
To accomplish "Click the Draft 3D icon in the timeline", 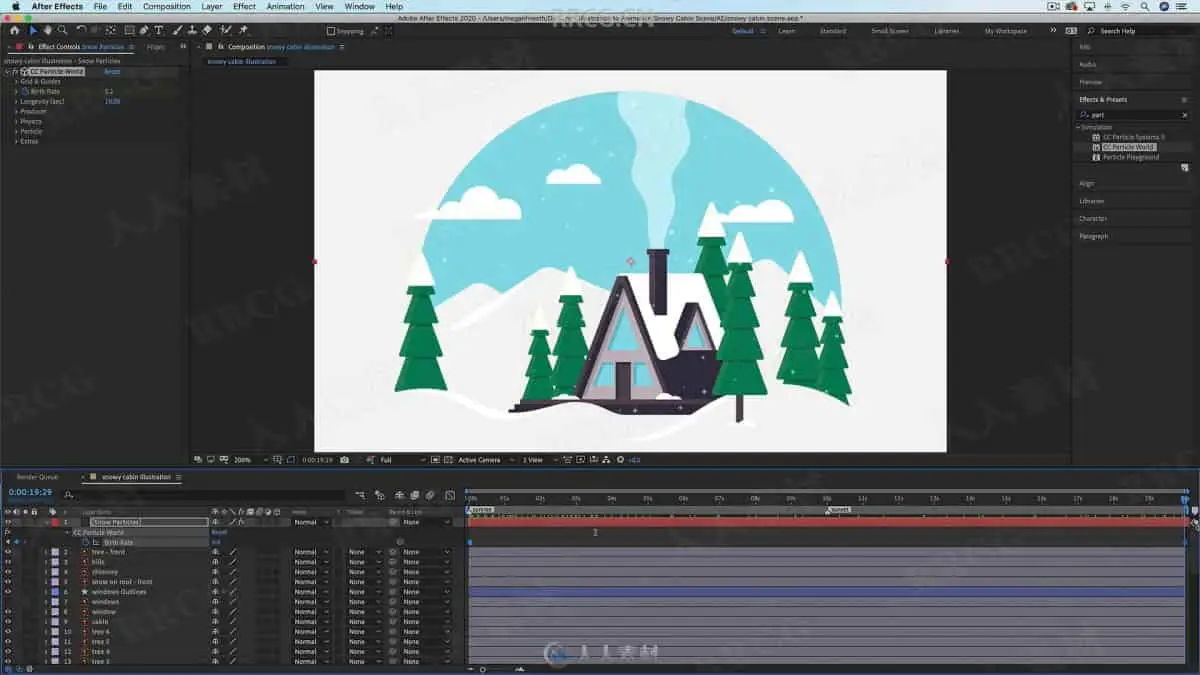I will click(x=379, y=495).
